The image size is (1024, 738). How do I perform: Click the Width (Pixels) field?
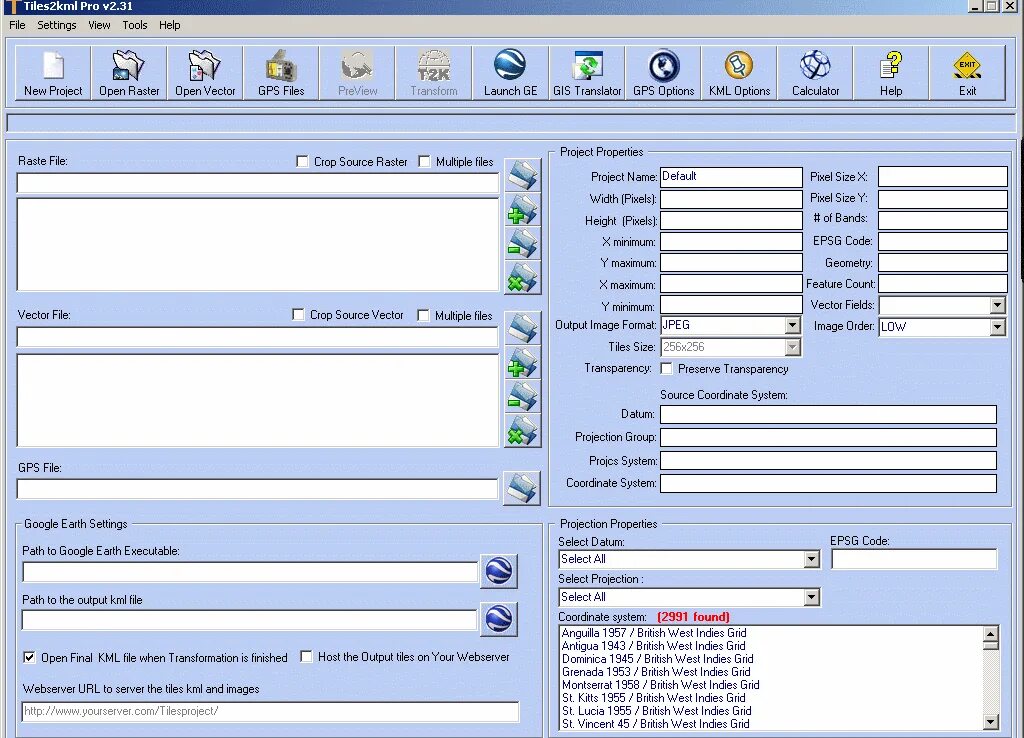pos(731,199)
